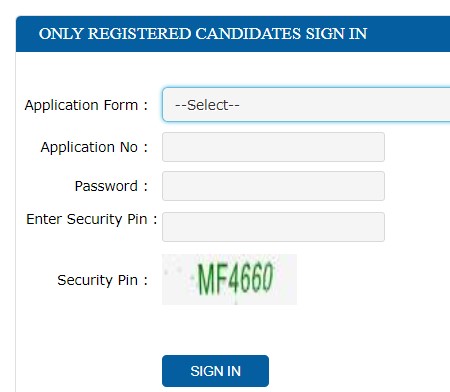
Task: Click the Enter Security Pin input box
Action: 273,227
